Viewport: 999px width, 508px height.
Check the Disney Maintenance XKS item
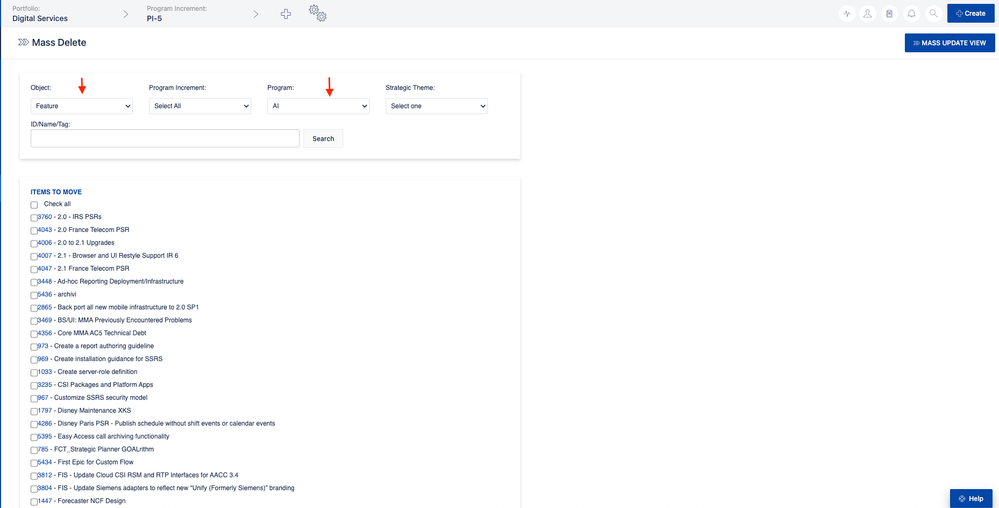click(34, 412)
